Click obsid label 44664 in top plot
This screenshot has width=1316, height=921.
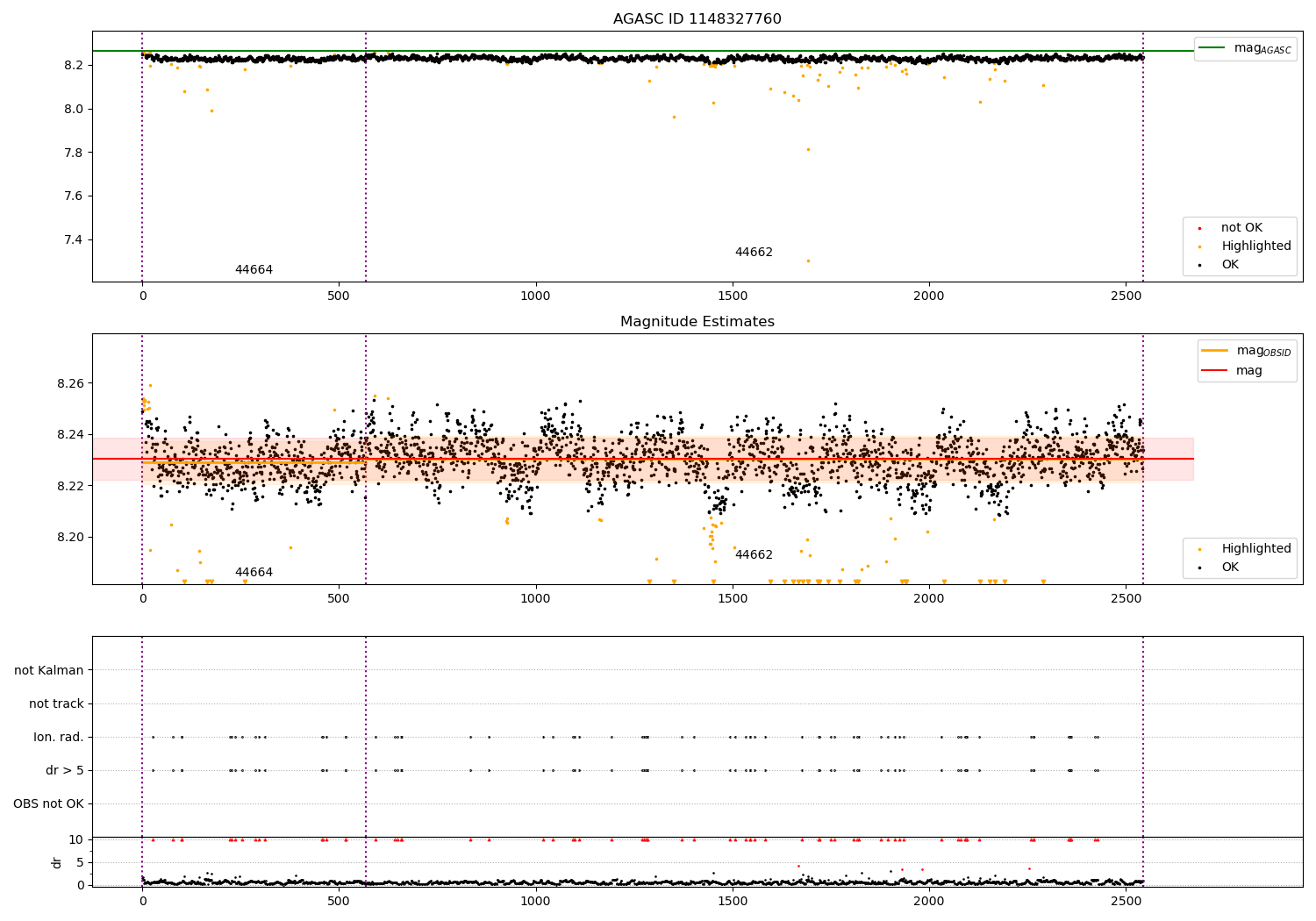(x=254, y=270)
